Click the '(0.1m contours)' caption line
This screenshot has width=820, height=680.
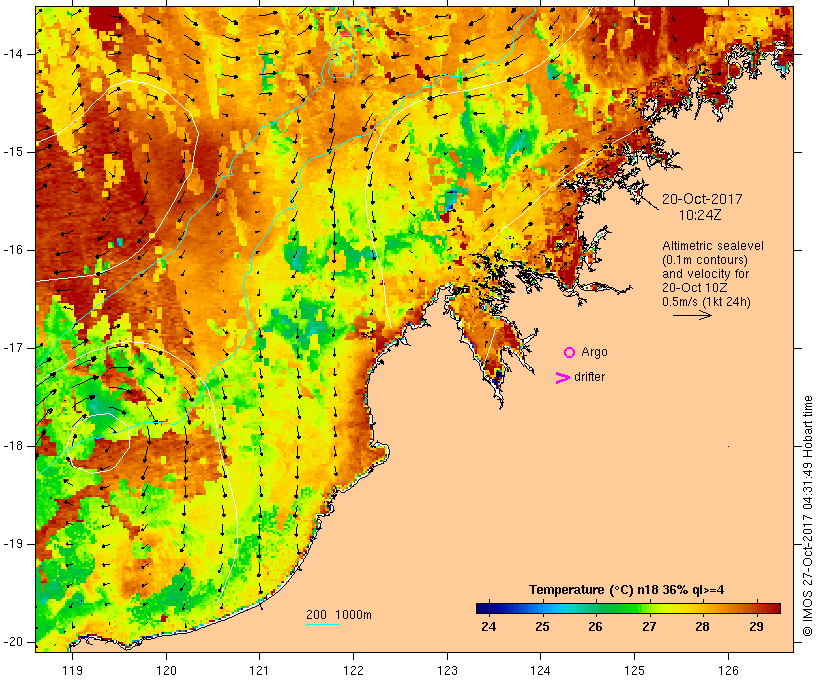click(705, 260)
